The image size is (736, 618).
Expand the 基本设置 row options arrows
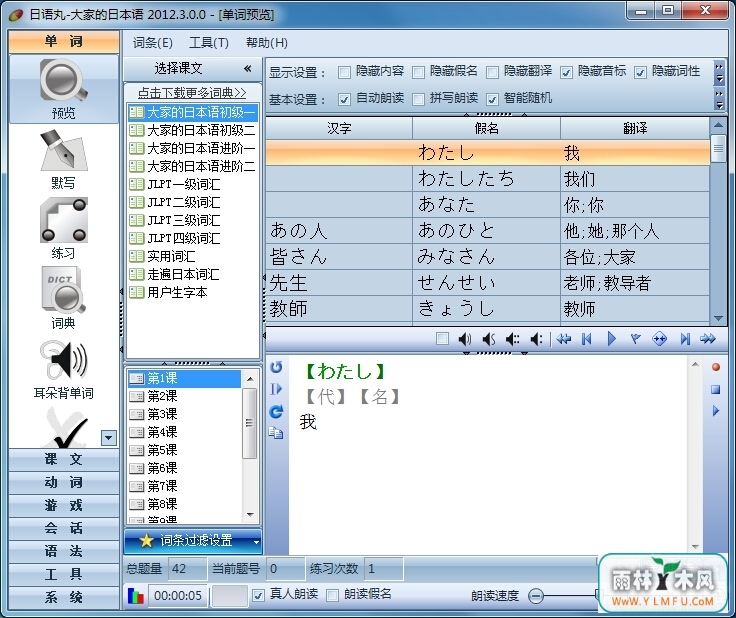coord(719,99)
